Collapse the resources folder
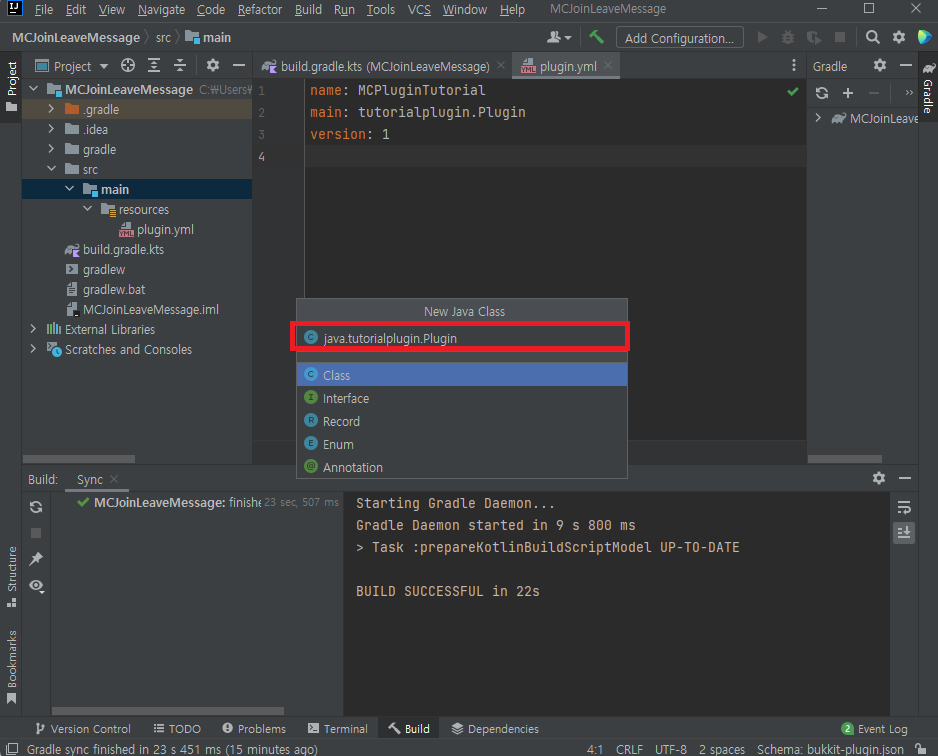The image size is (938, 756). 87,209
